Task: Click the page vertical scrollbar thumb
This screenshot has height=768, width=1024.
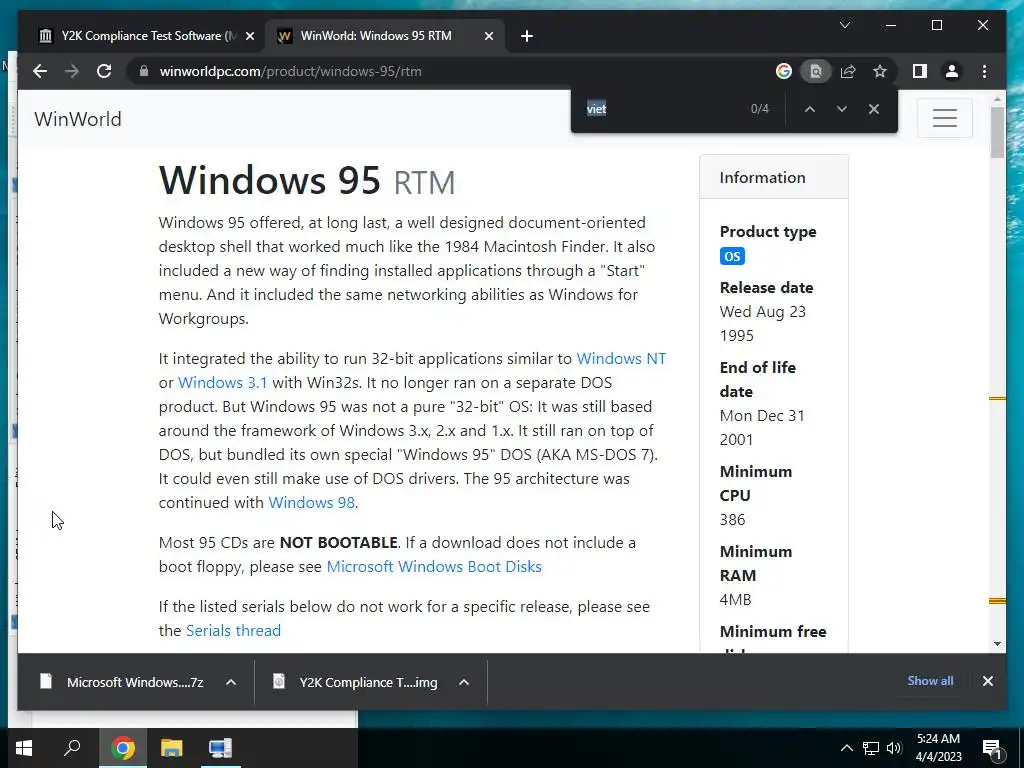Action: 997,133
